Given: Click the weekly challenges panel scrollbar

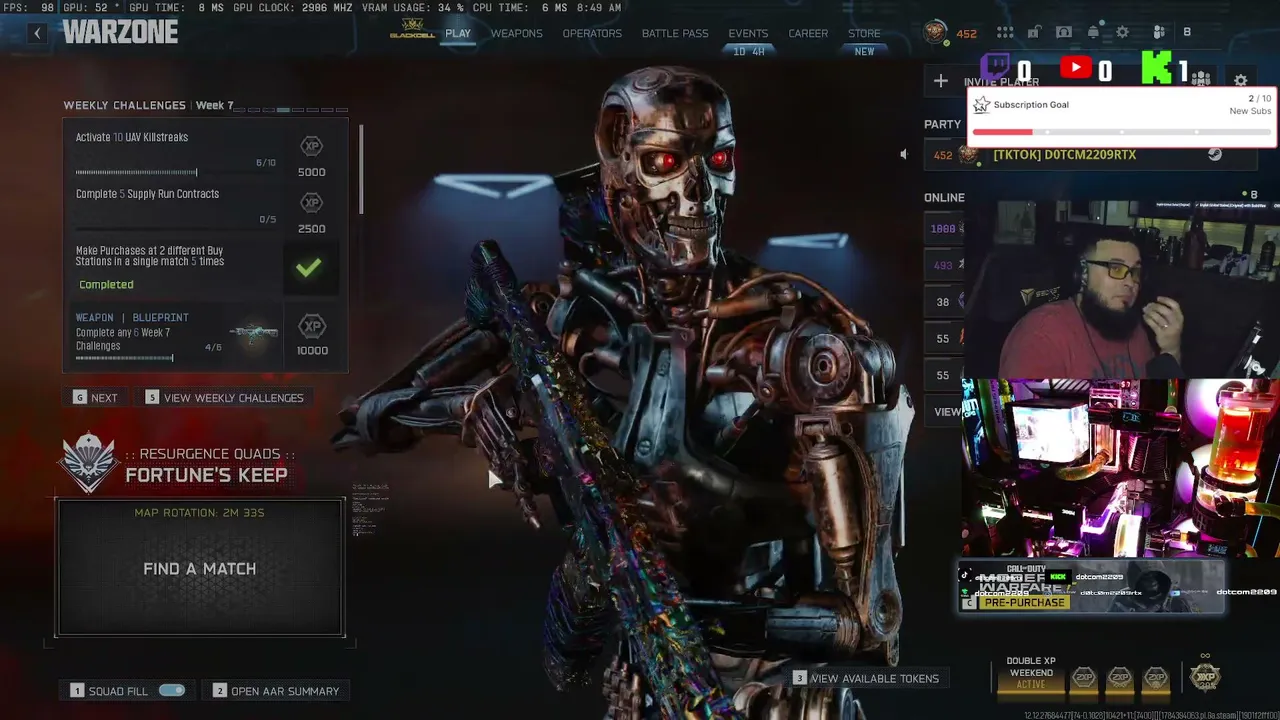Looking at the screenshot, I should tap(361, 170).
